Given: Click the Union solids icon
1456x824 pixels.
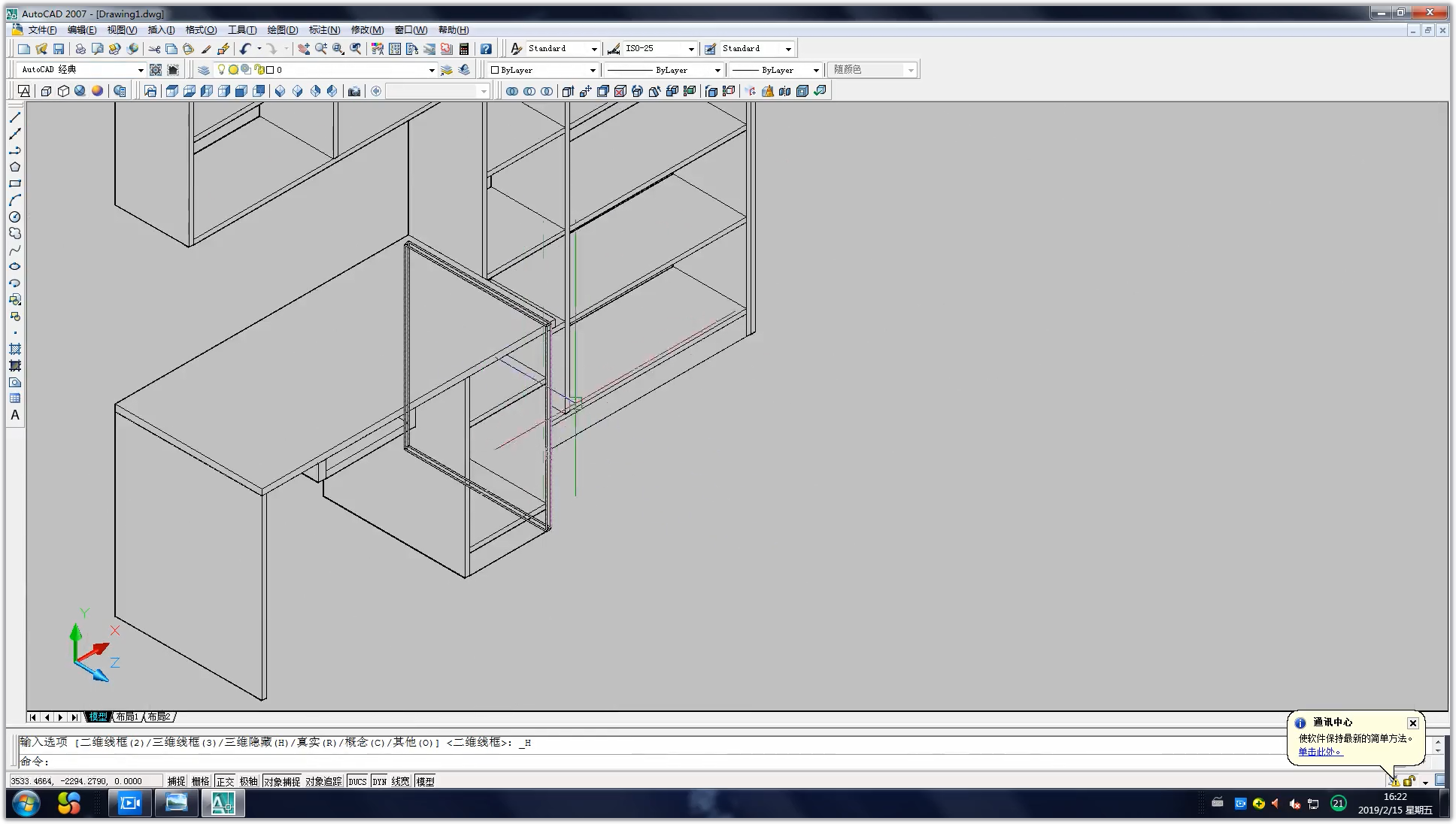Looking at the screenshot, I should click(512, 91).
